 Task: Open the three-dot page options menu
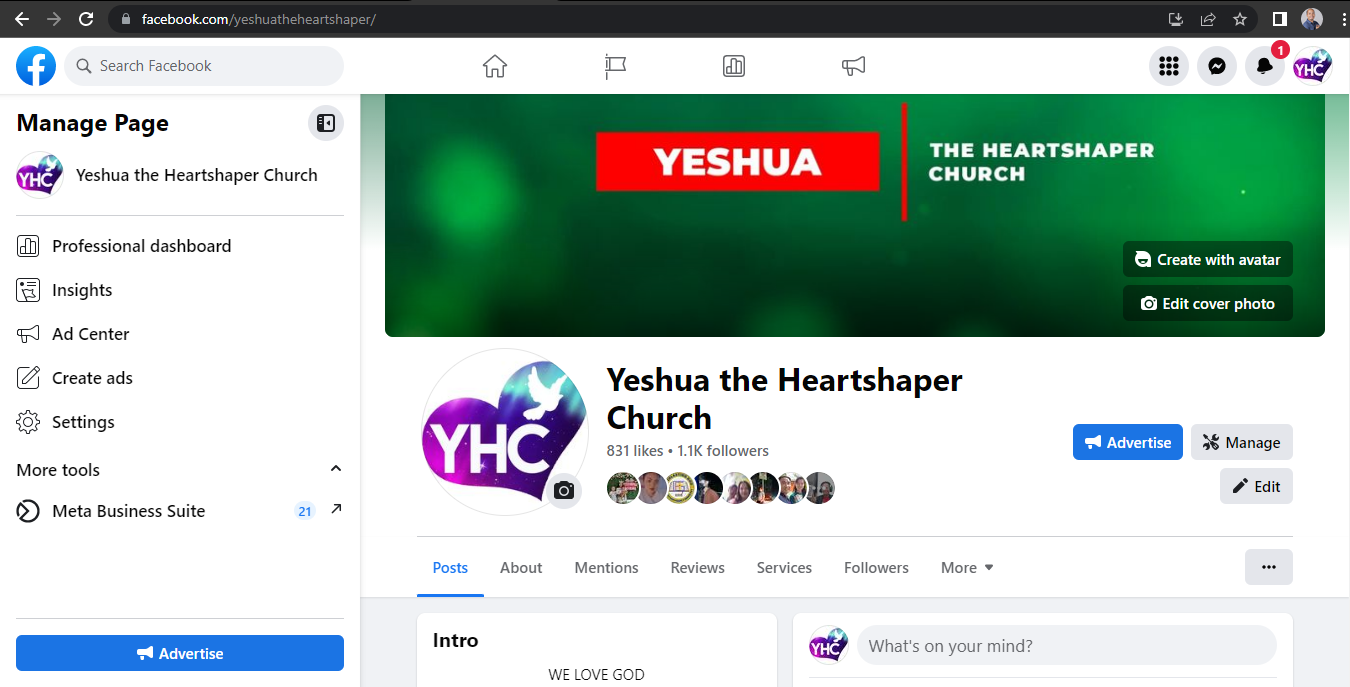click(x=1269, y=567)
